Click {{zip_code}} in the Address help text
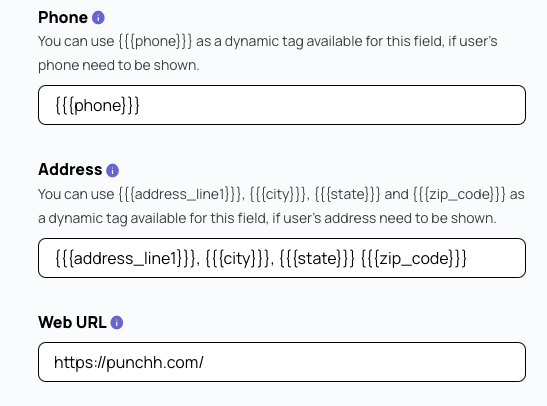Image resolution: width=547 pixels, height=406 pixels. click(x=459, y=194)
